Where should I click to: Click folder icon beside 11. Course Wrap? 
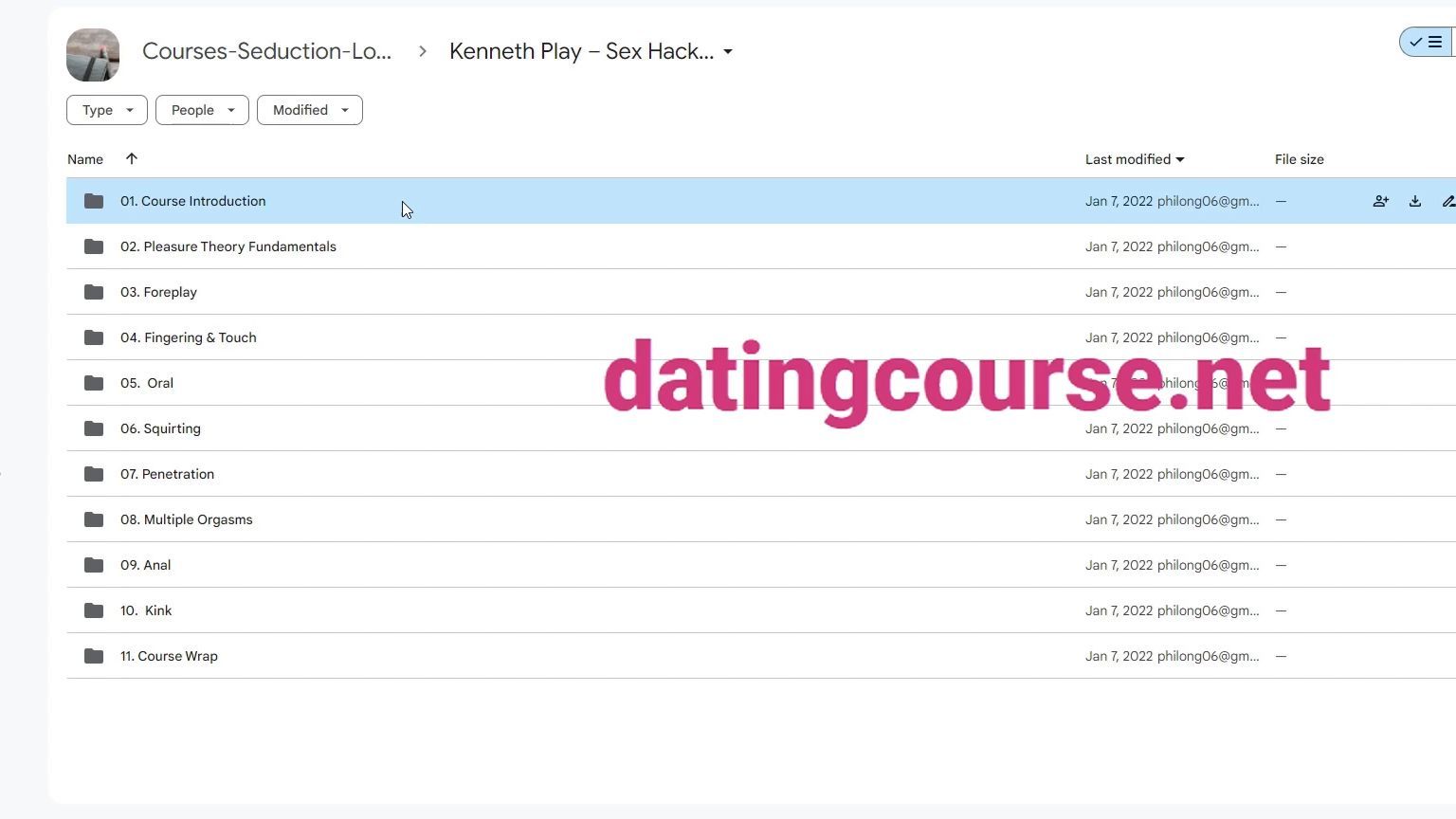click(x=94, y=656)
